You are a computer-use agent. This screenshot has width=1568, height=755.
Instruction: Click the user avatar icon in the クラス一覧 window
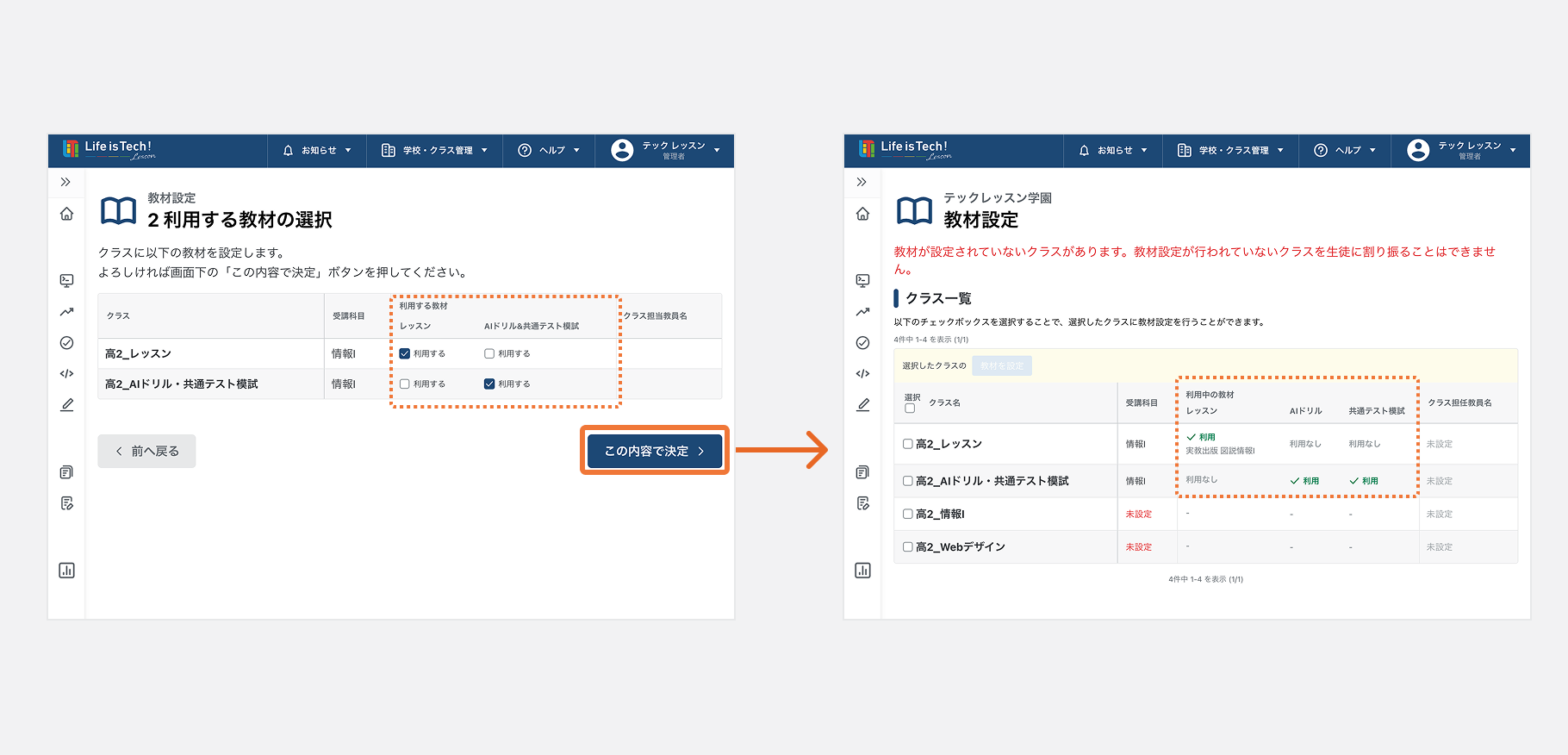click(1418, 150)
